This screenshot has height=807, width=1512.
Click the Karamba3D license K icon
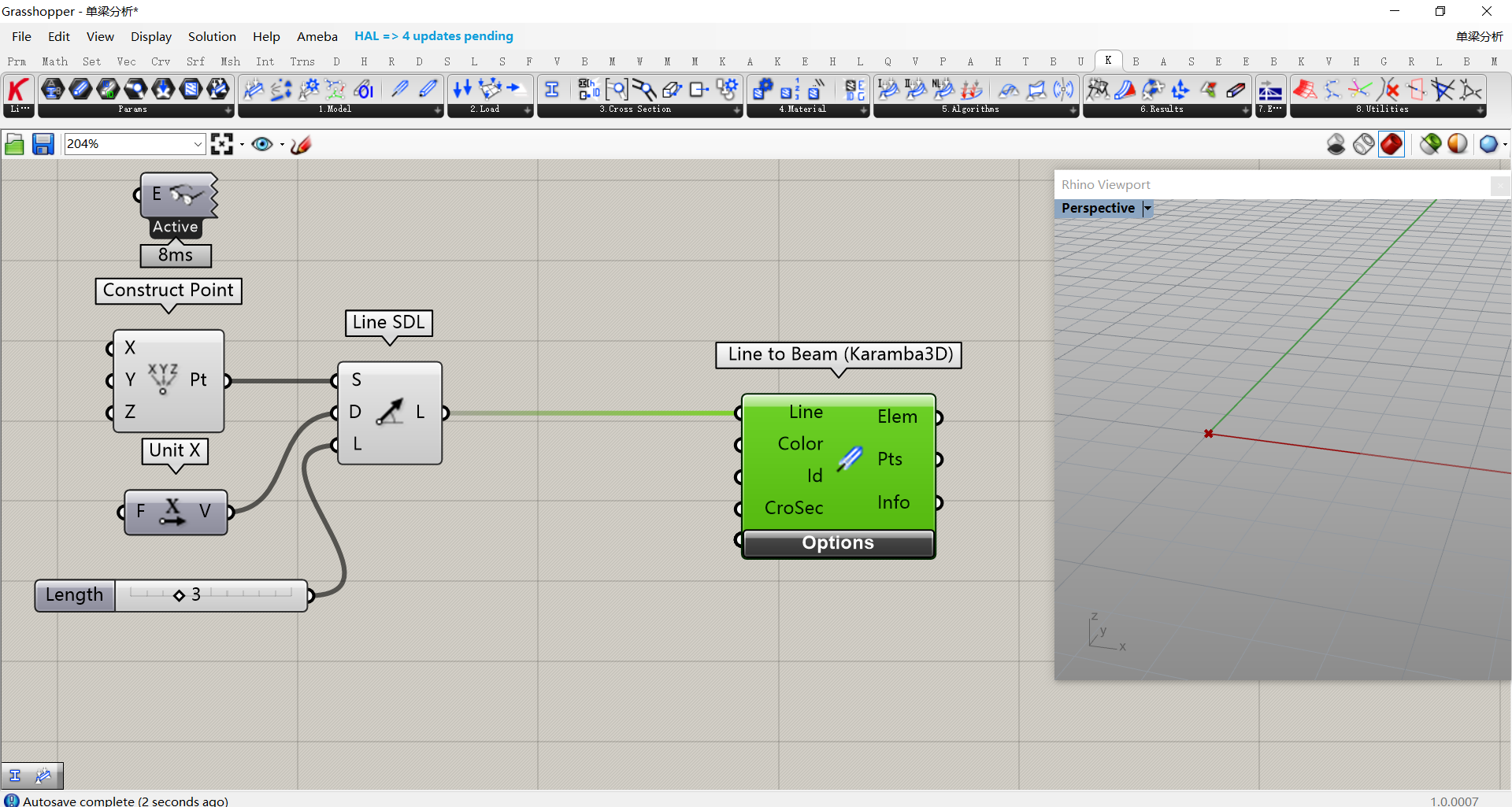(x=18, y=90)
